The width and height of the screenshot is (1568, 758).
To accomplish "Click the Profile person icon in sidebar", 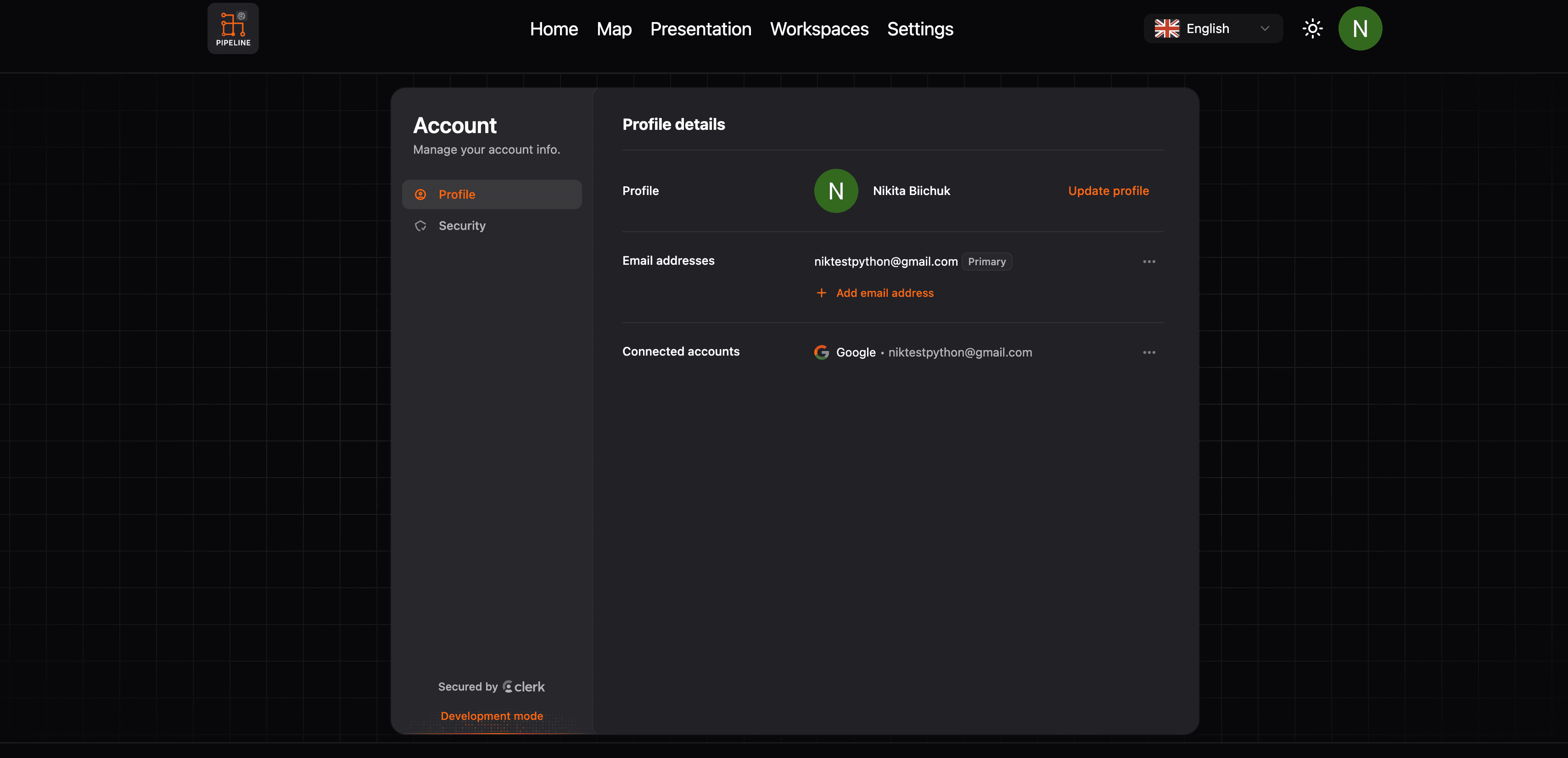I will click(x=420, y=194).
